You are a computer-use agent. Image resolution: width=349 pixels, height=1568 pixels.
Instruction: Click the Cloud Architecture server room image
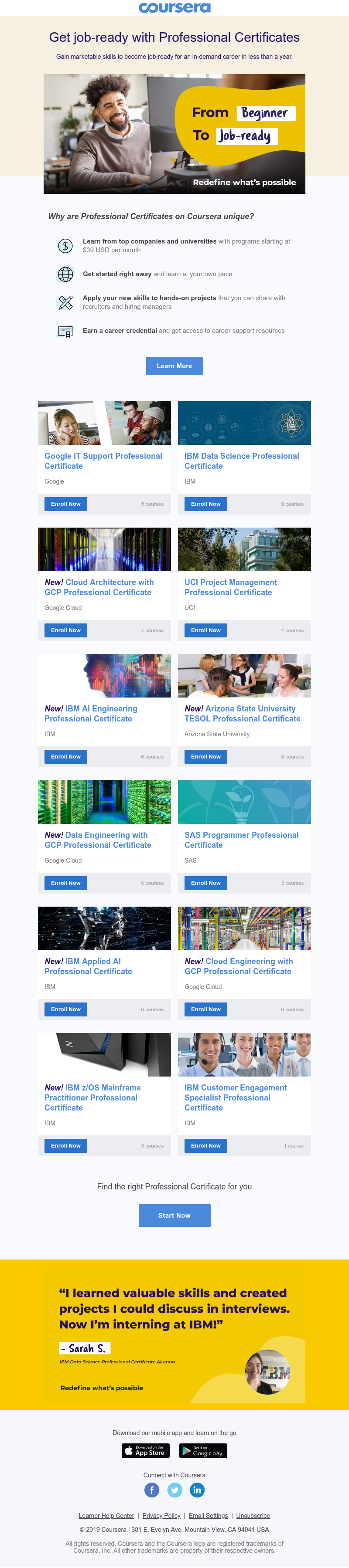coord(104,549)
